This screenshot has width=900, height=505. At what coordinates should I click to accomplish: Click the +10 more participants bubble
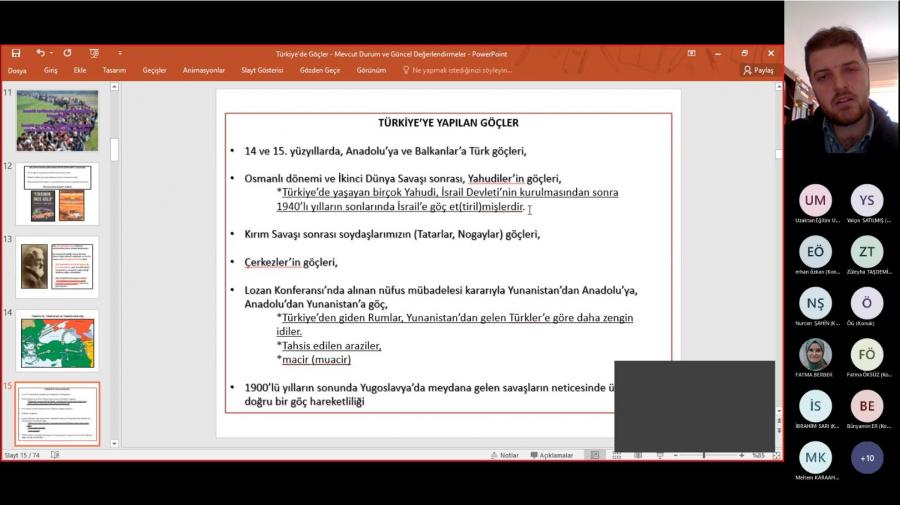(867, 458)
